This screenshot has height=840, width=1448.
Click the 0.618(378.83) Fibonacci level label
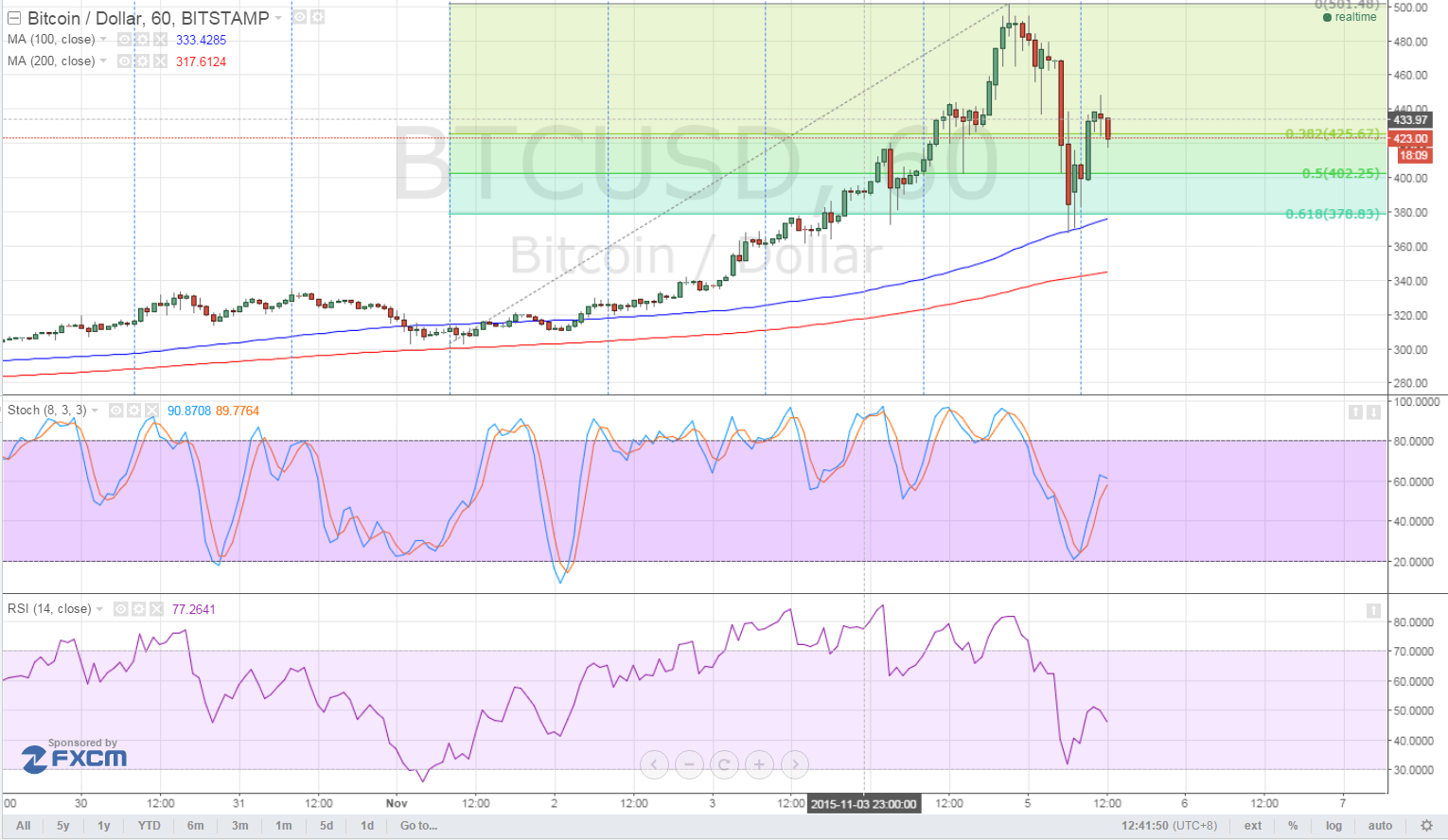click(x=1333, y=214)
